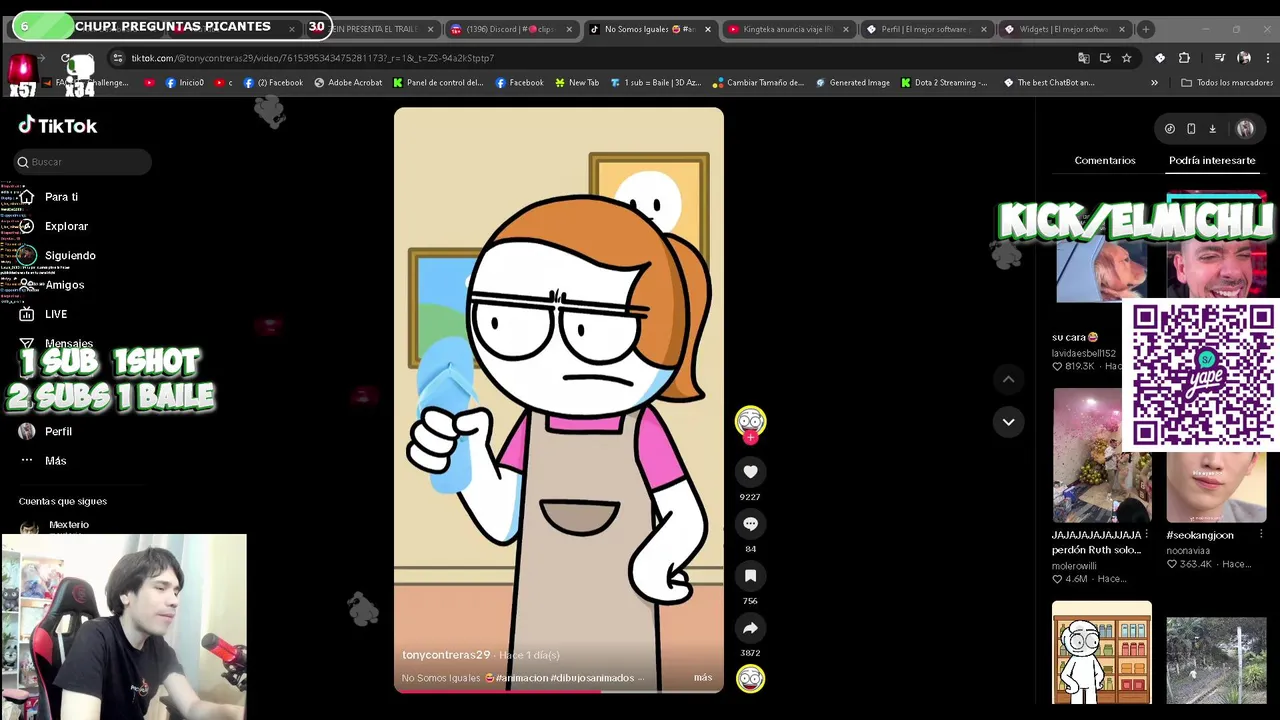1280x720 pixels.
Task: Switch to Comentarios tab
Action: click(x=1105, y=160)
